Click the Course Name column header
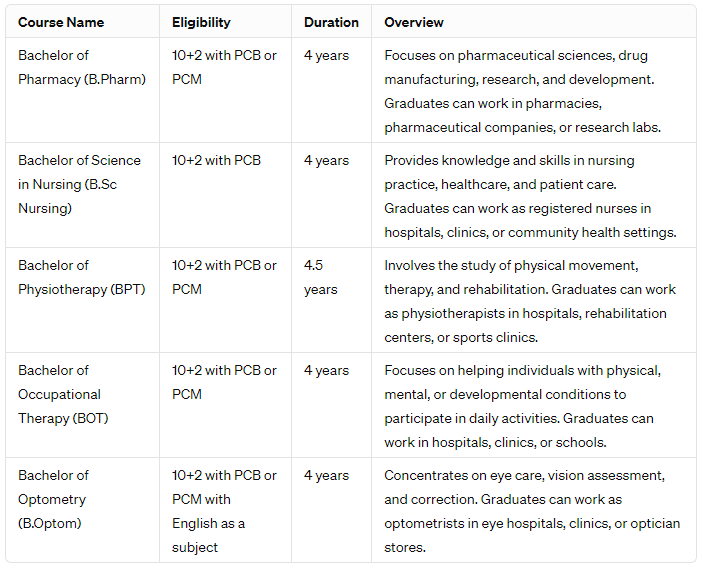Viewport: 703px width, 568px height. click(61, 22)
